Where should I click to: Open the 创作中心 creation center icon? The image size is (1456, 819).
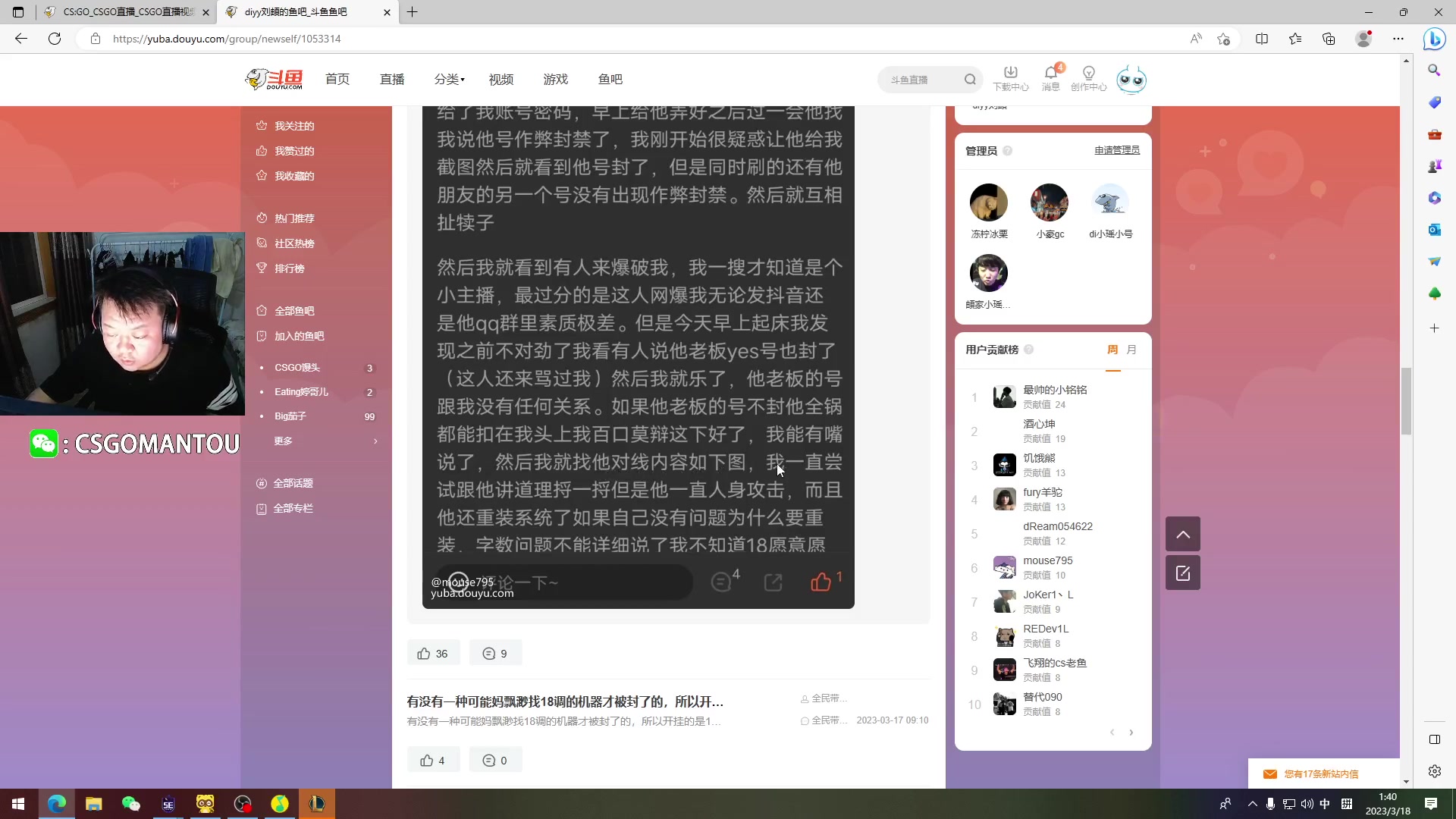[1088, 76]
